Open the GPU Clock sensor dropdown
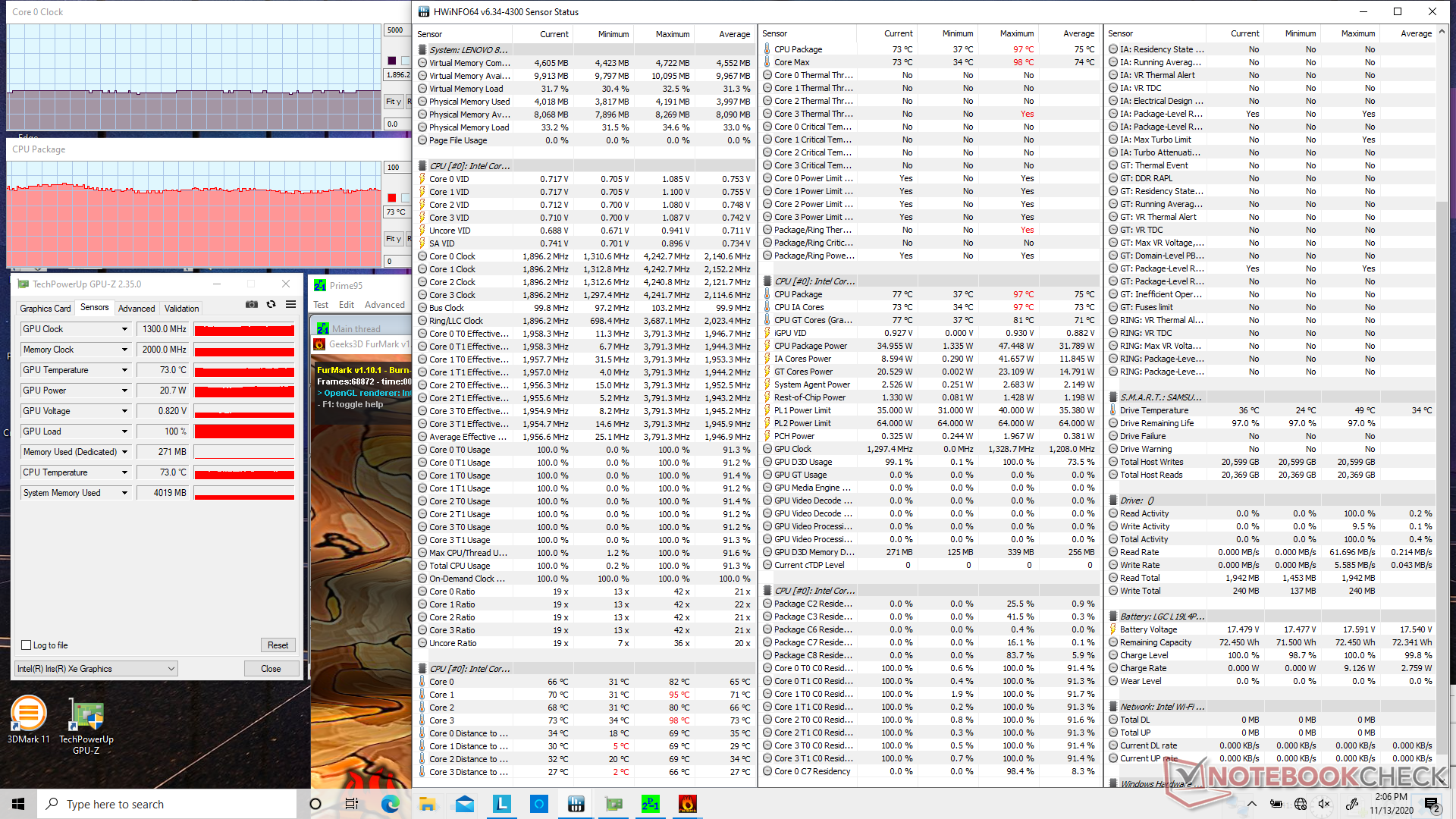 tap(124, 329)
